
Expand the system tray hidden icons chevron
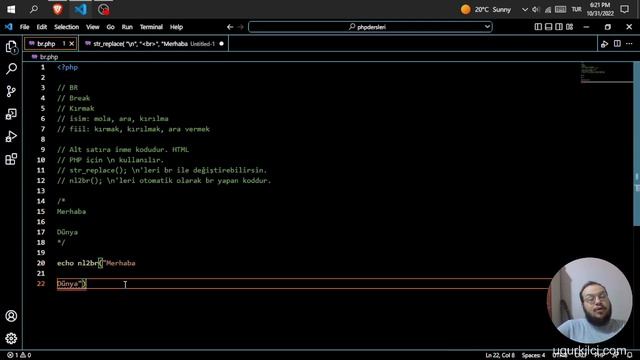[x=525, y=9]
